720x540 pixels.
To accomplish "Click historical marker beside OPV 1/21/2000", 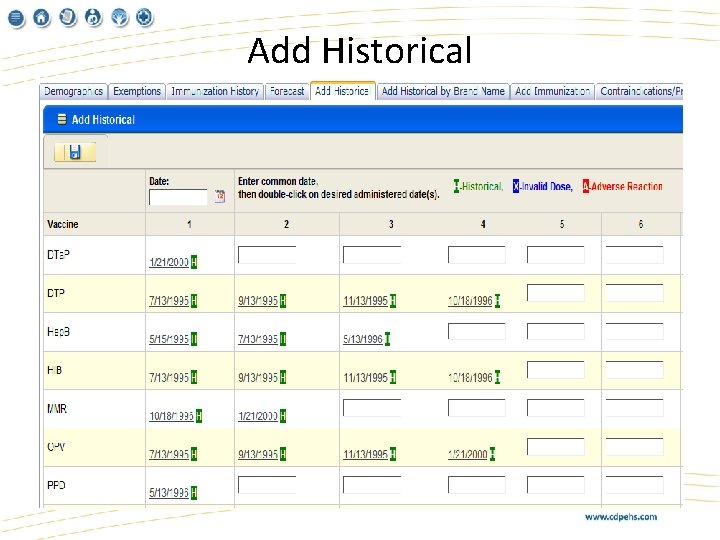I will (492, 454).
